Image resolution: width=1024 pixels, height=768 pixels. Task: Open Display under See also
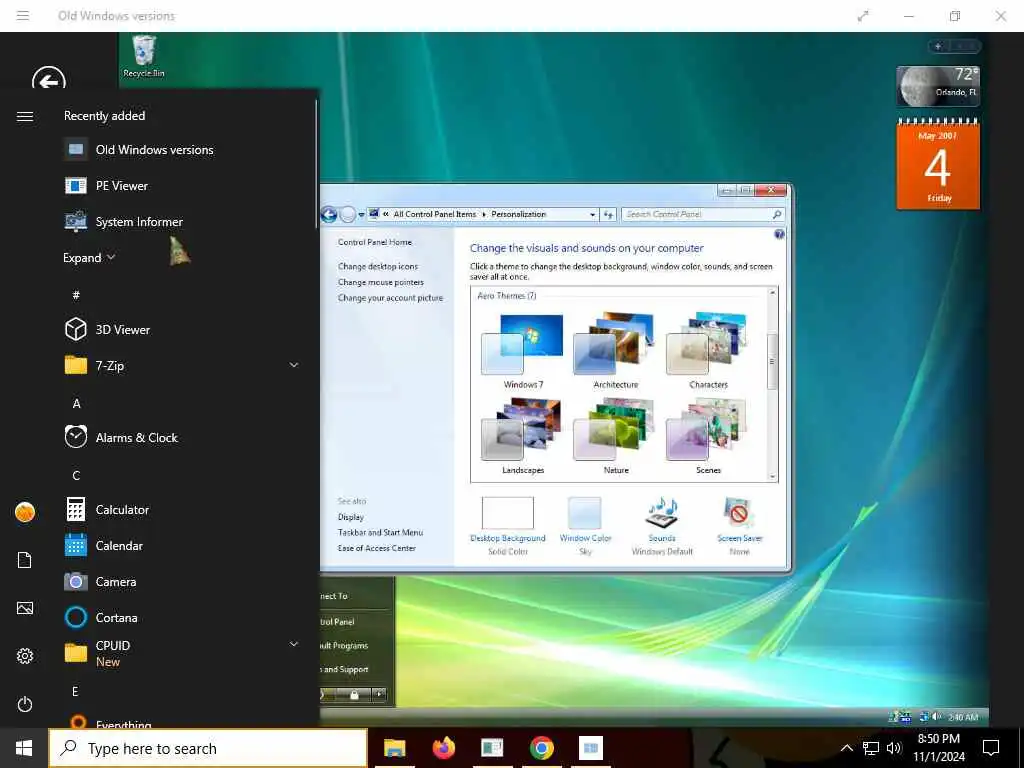pyautogui.click(x=351, y=517)
